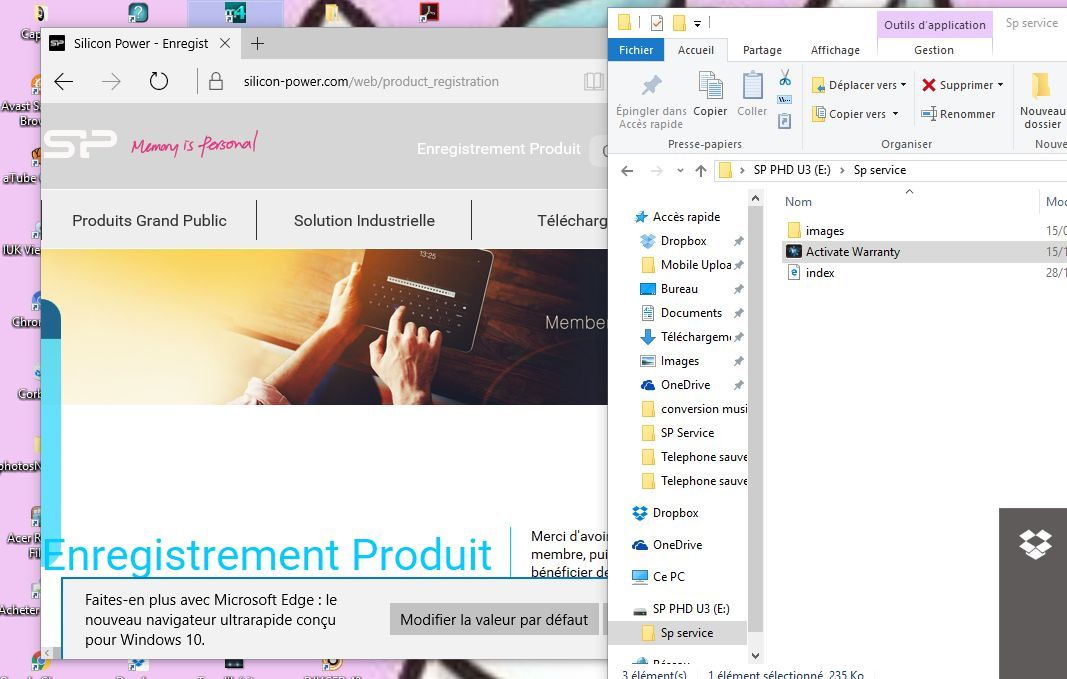Expand breadcrumb chevron before Sp service
This screenshot has width=1067, height=679.
point(842,170)
